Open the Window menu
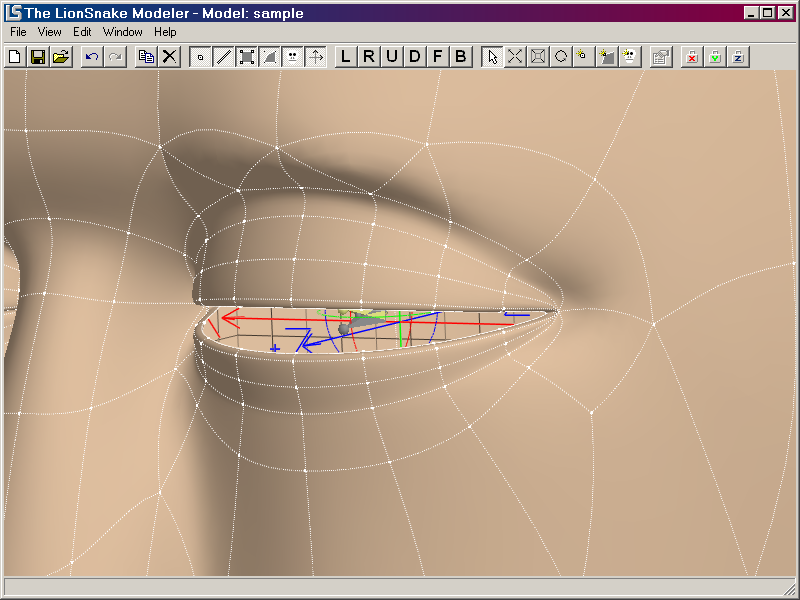 (123, 32)
